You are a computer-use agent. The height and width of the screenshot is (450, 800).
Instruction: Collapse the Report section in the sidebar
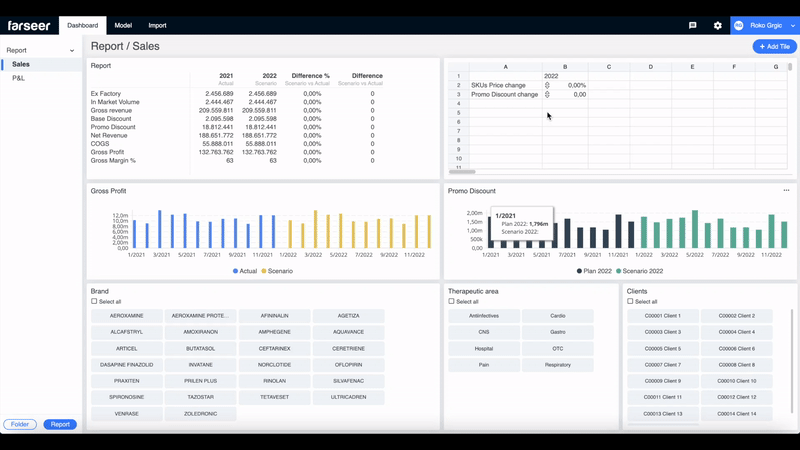pos(72,50)
